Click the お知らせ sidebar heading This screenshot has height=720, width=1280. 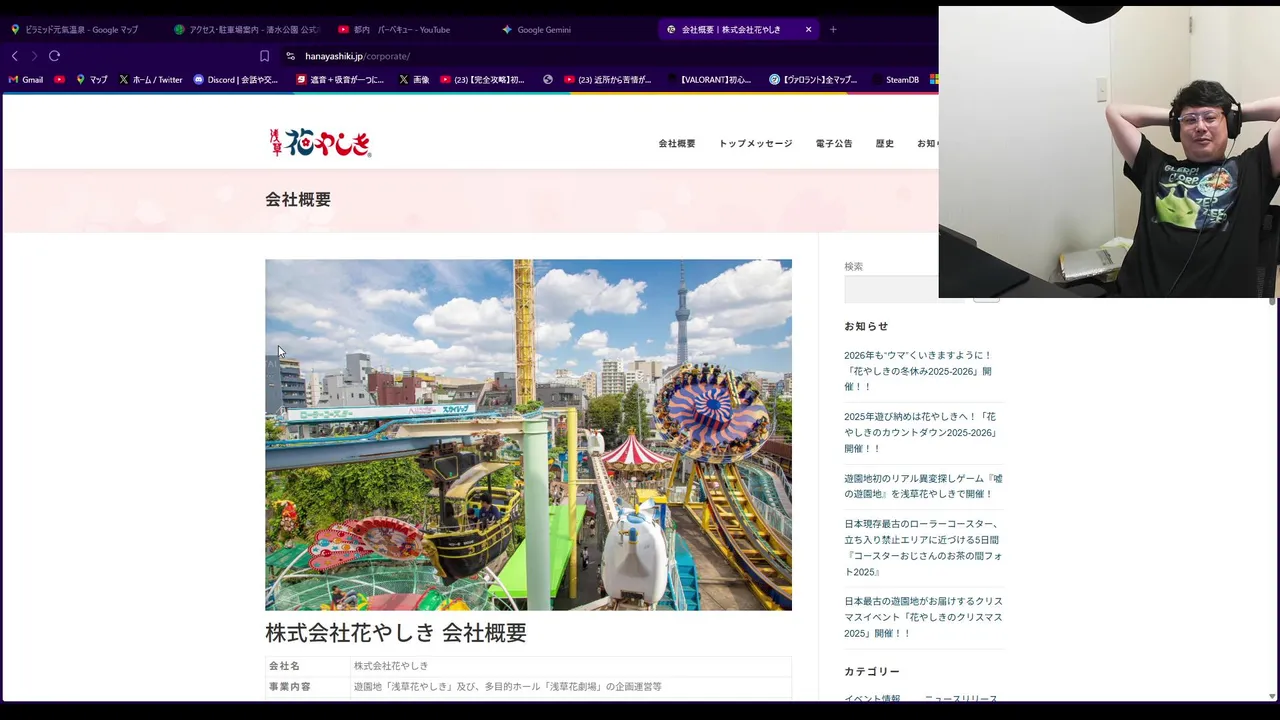coord(866,326)
